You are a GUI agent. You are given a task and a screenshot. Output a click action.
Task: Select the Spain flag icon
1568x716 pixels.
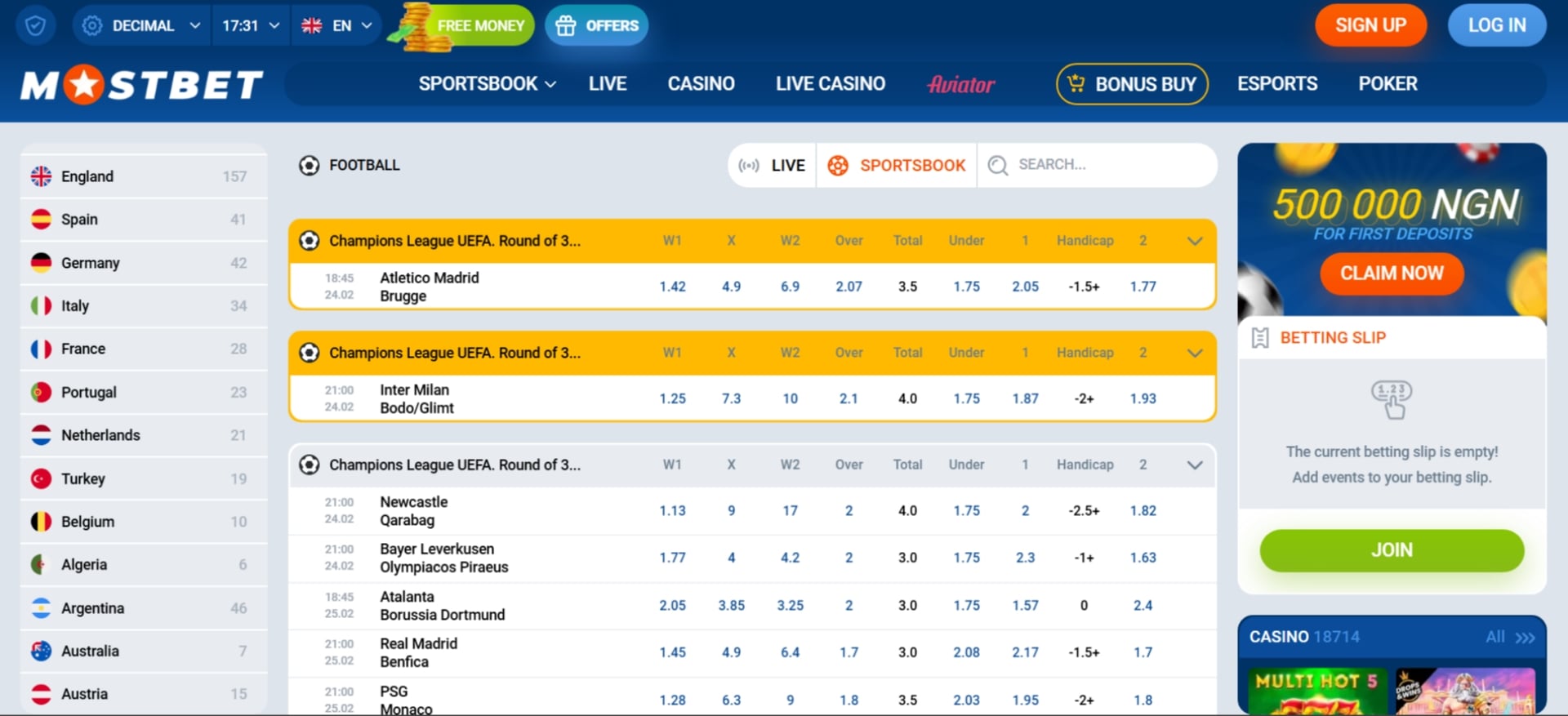(41, 219)
